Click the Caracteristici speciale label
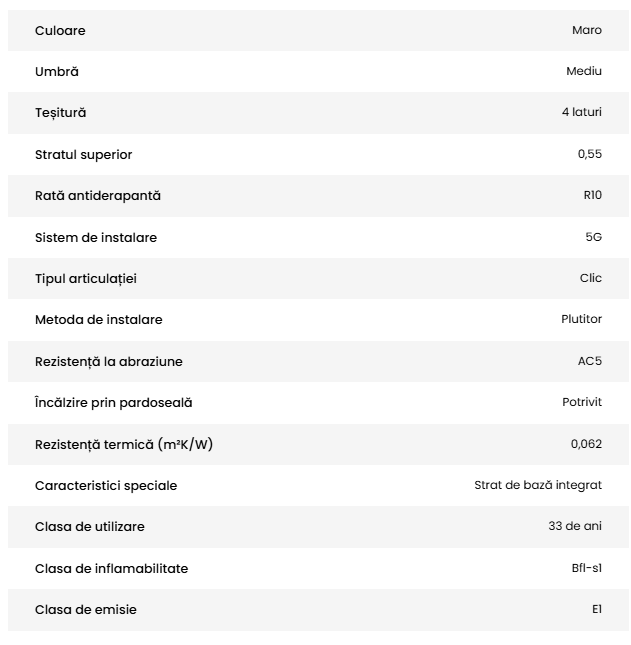 [x=106, y=486]
